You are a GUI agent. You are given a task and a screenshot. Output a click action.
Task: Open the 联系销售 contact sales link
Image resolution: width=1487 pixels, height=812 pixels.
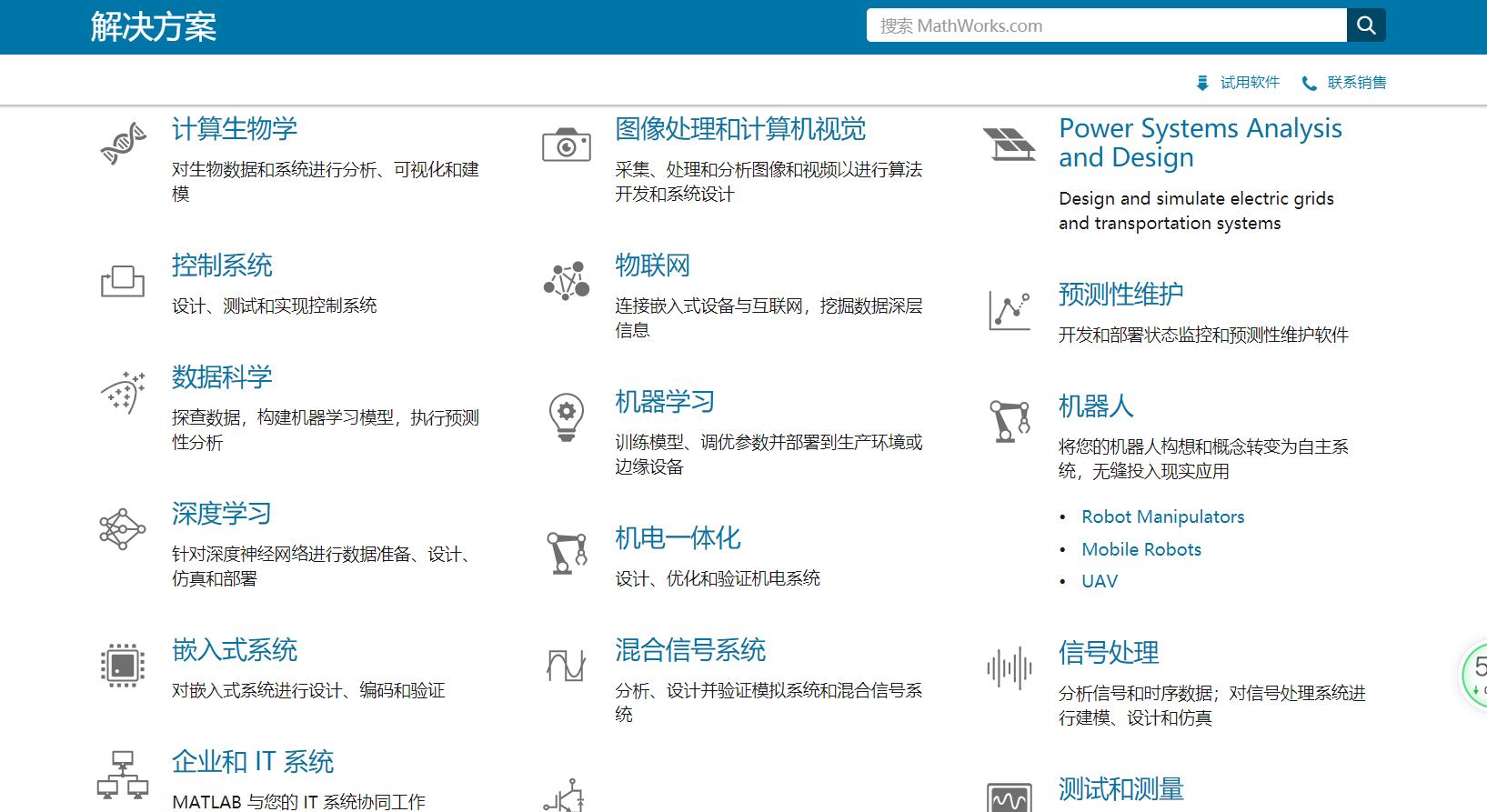point(1356,83)
